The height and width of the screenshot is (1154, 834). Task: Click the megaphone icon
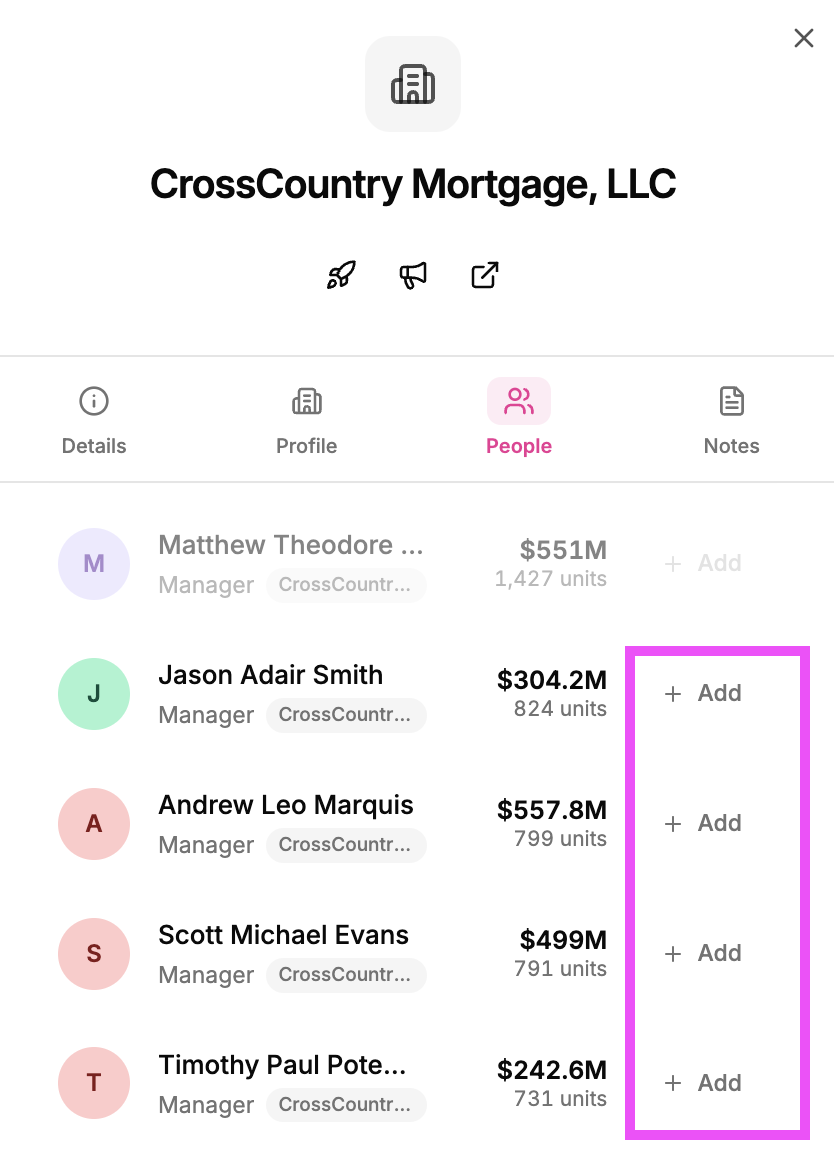pos(413,275)
